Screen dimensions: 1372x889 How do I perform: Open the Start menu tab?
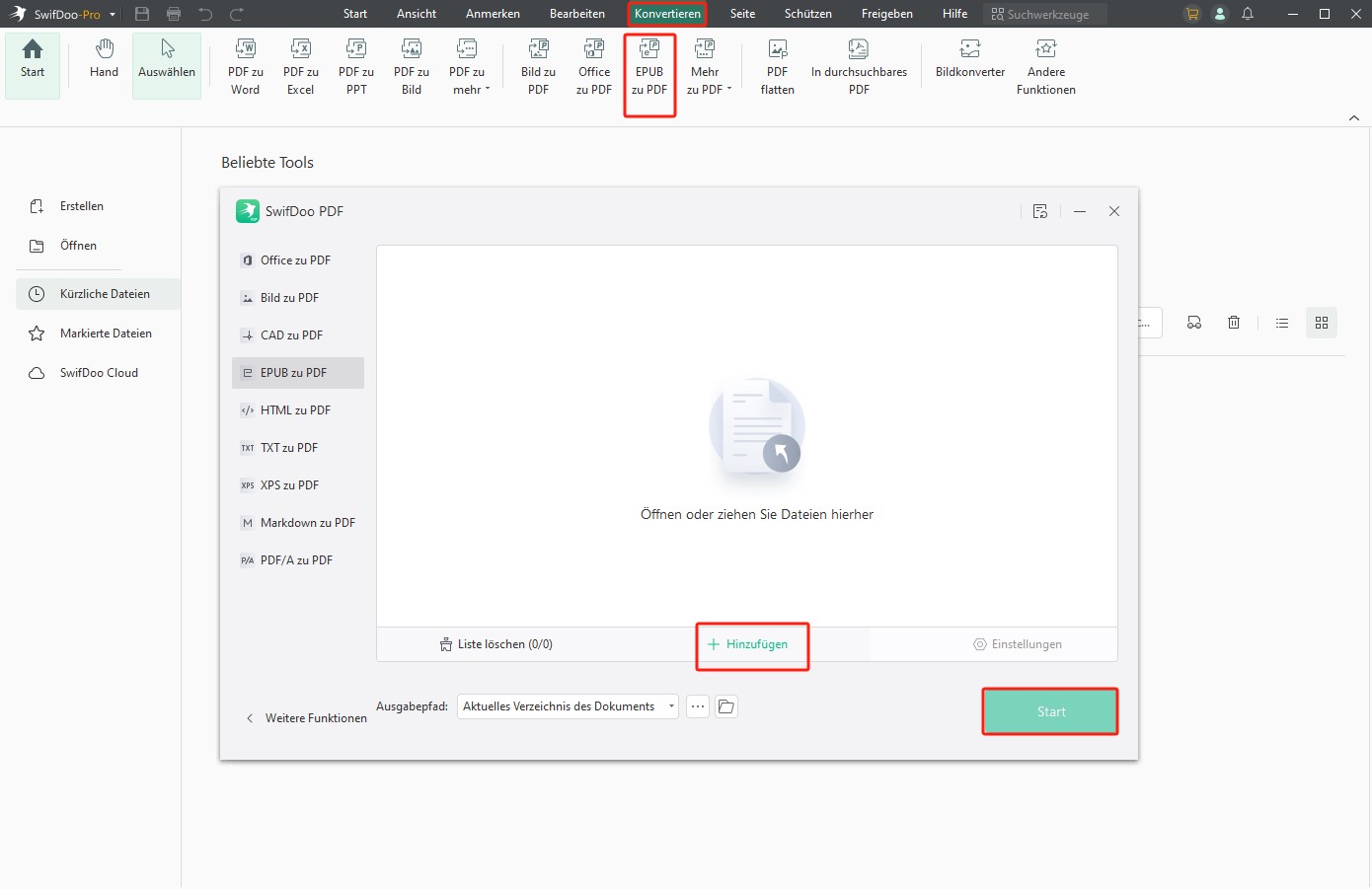(x=355, y=14)
